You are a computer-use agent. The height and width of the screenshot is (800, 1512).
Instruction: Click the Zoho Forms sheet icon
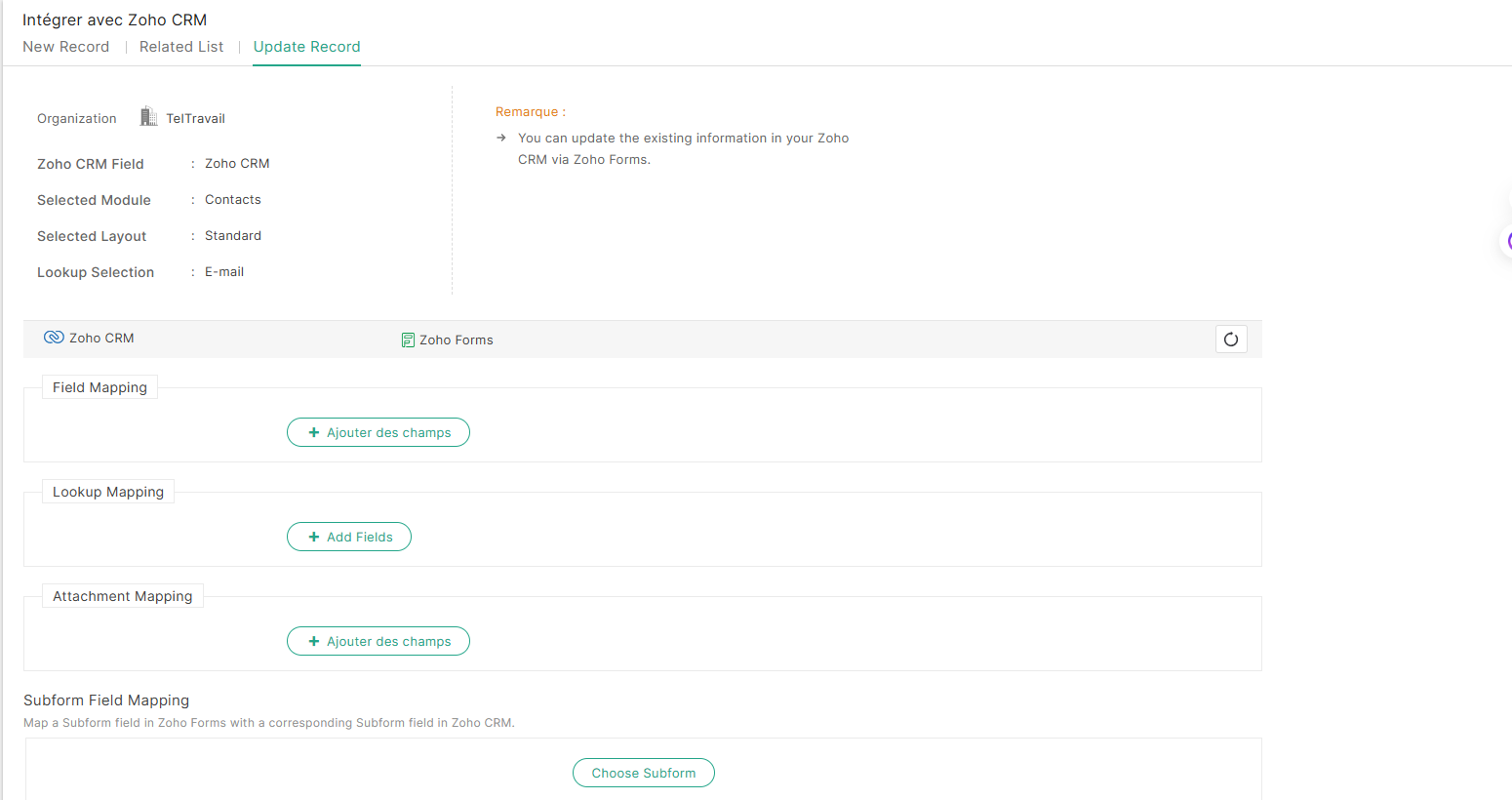[x=408, y=340]
